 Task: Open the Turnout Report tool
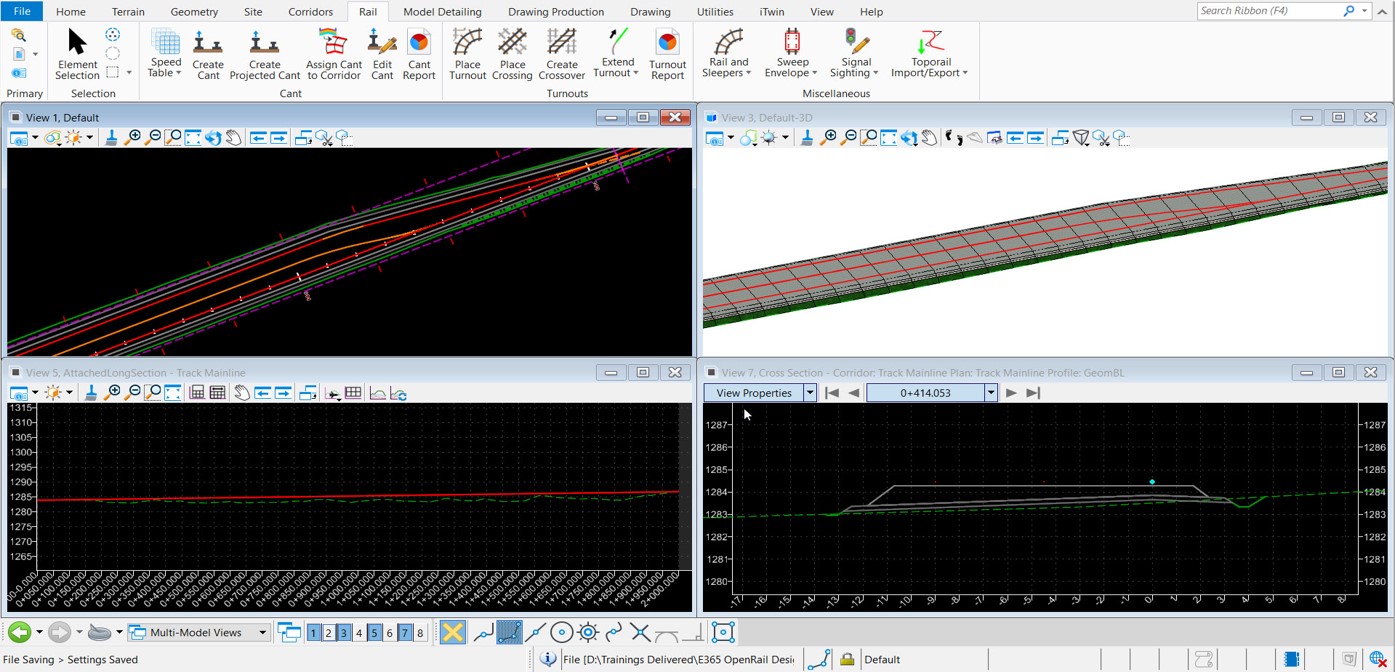(x=667, y=52)
